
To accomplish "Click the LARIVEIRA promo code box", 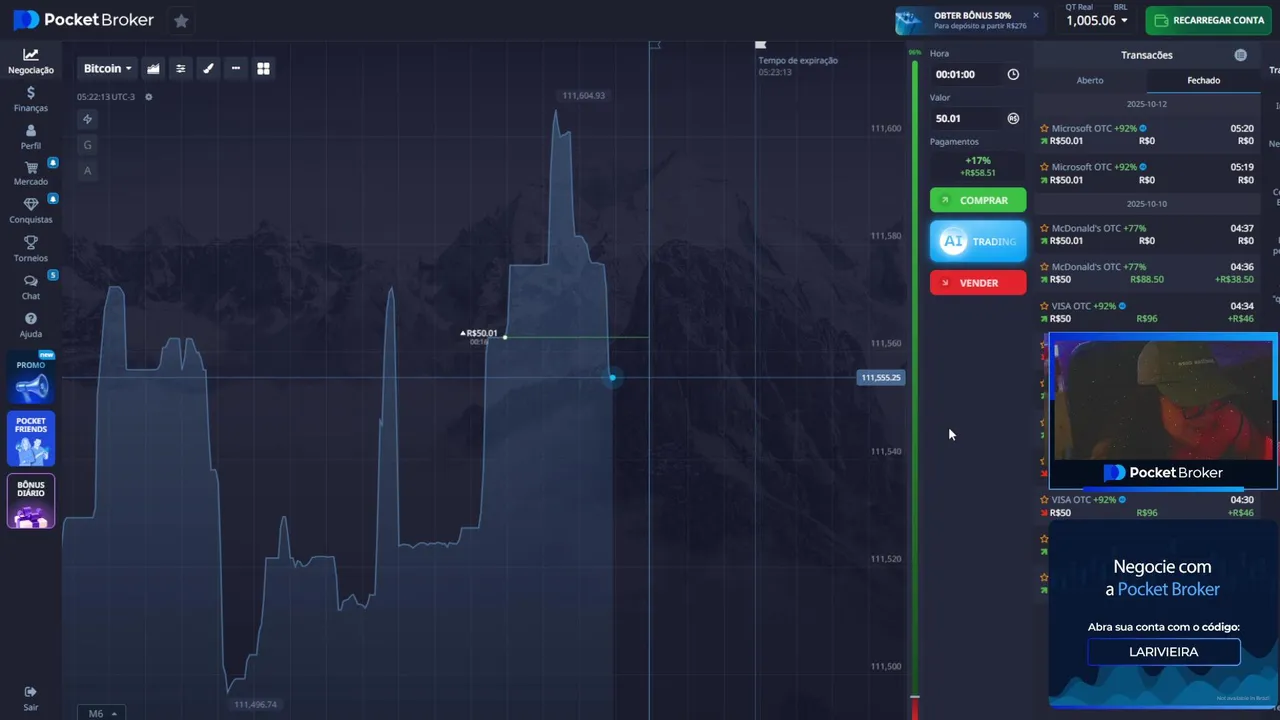I will click(x=1164, y=652).
